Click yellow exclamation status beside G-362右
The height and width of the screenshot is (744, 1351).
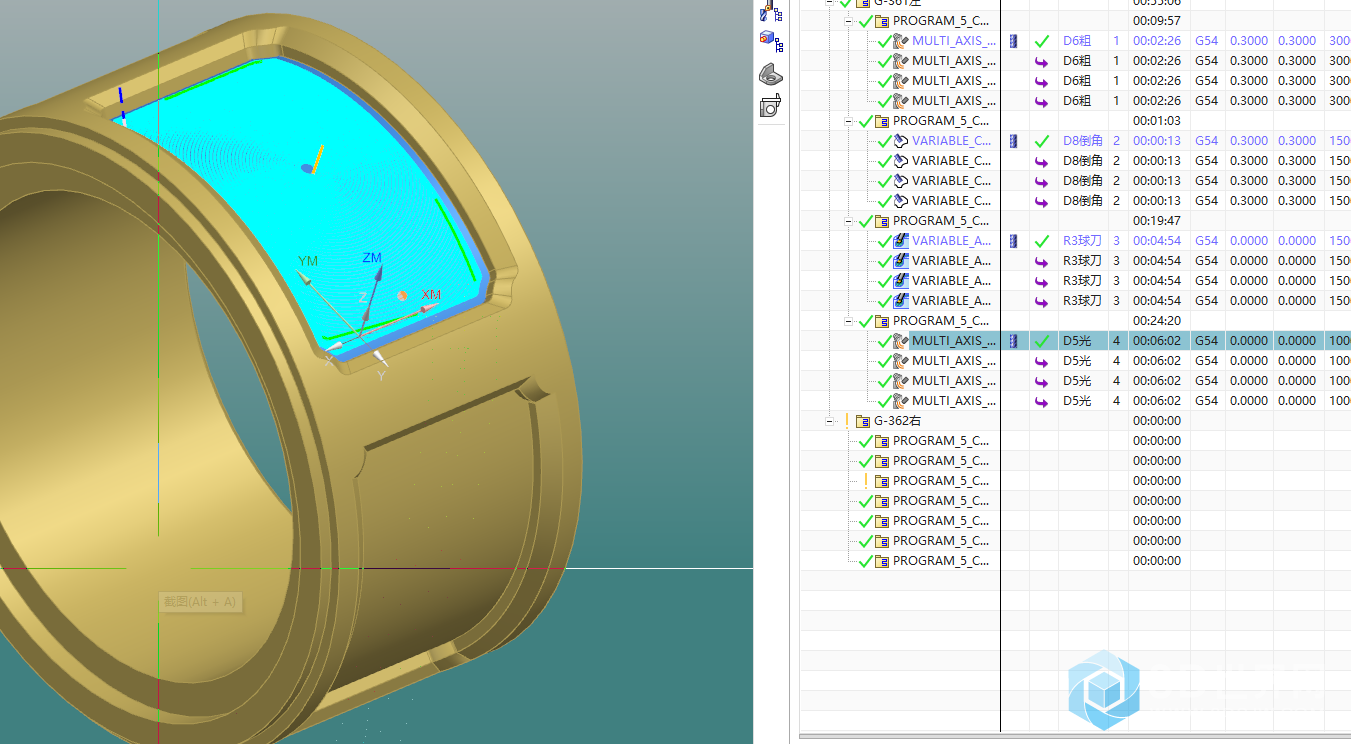tap(847, 421)
